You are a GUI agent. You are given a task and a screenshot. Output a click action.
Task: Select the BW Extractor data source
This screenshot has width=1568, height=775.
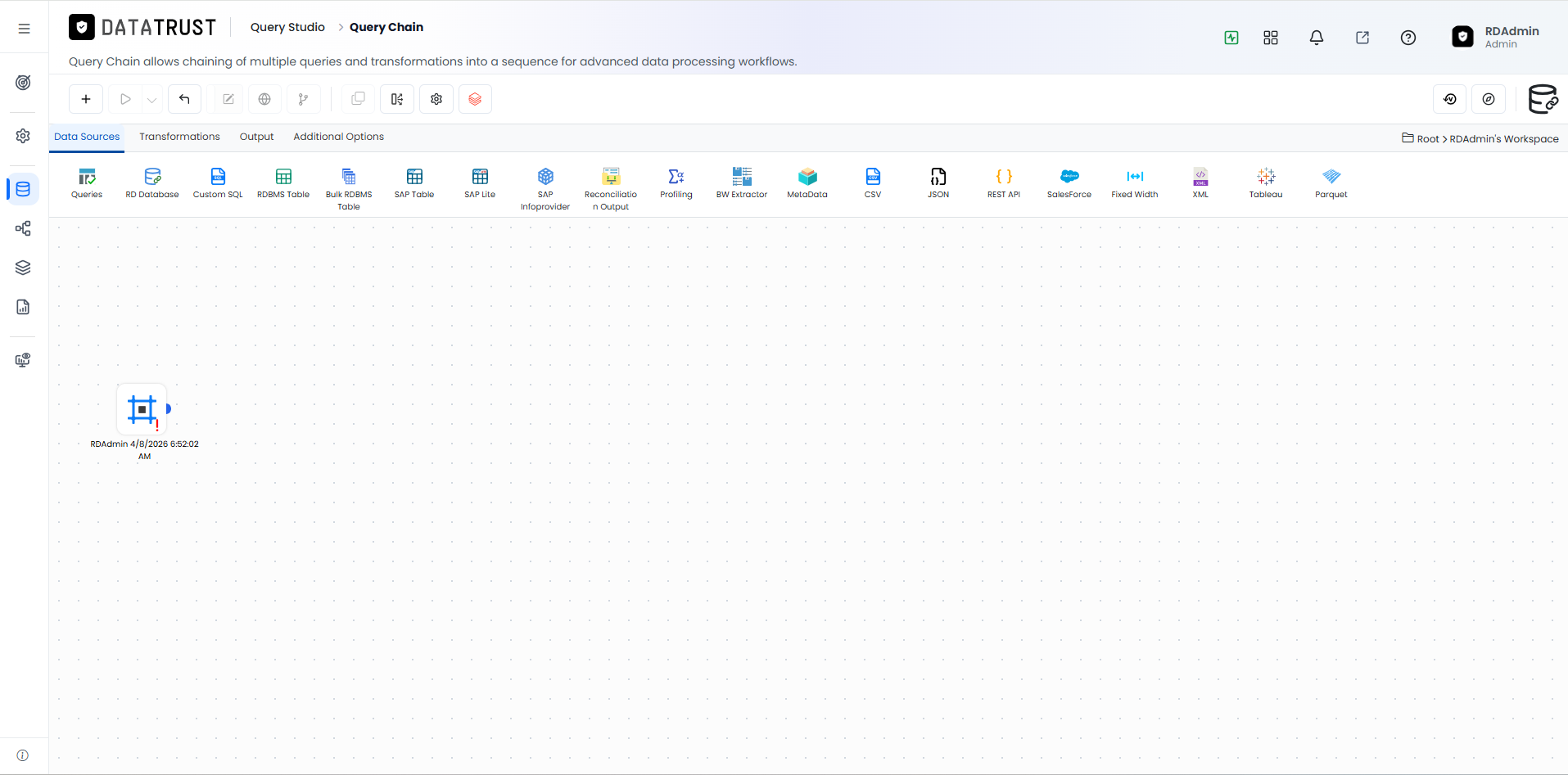coord(742,183)
